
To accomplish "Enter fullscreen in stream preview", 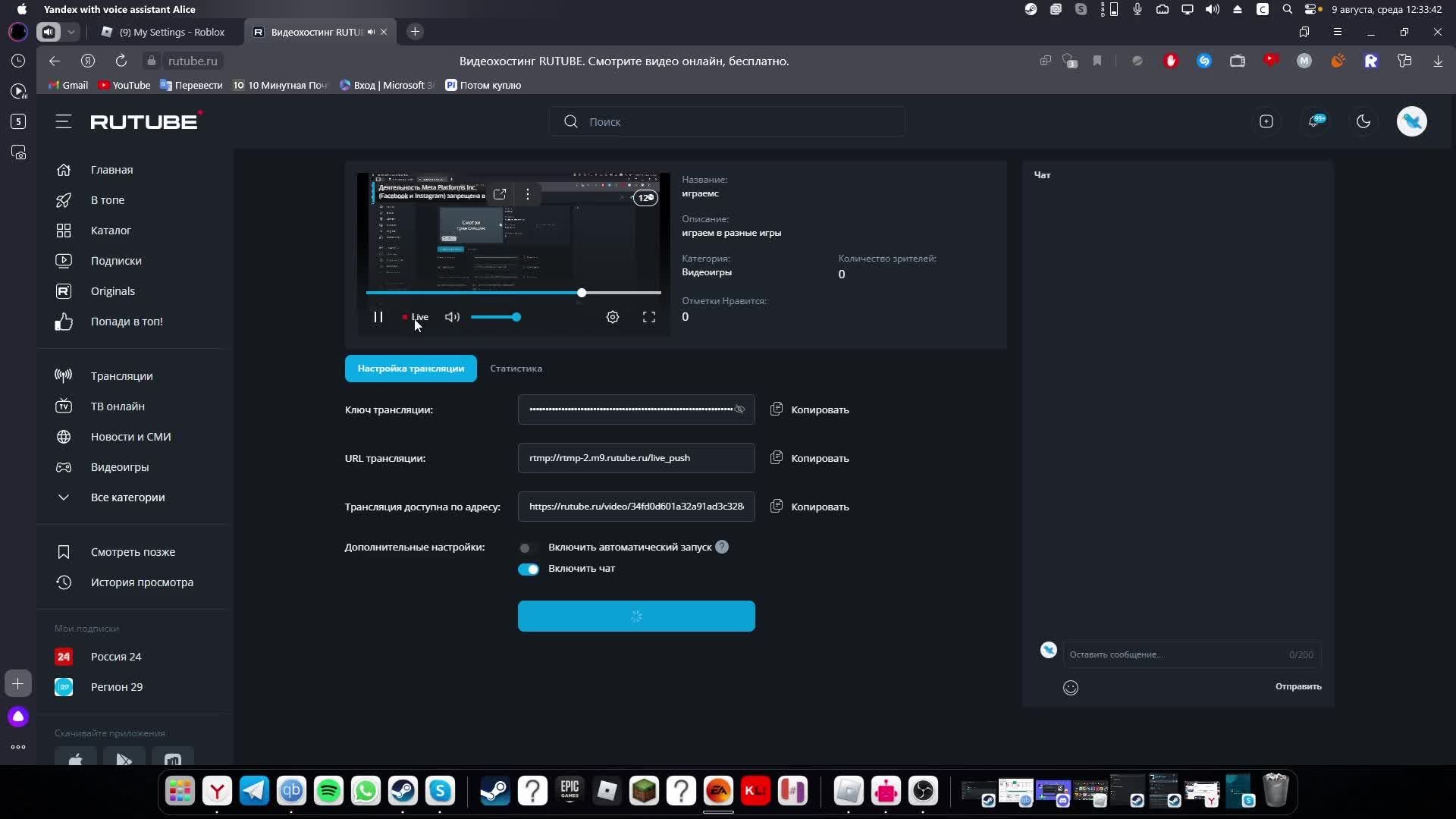I will tap(649, 317).
